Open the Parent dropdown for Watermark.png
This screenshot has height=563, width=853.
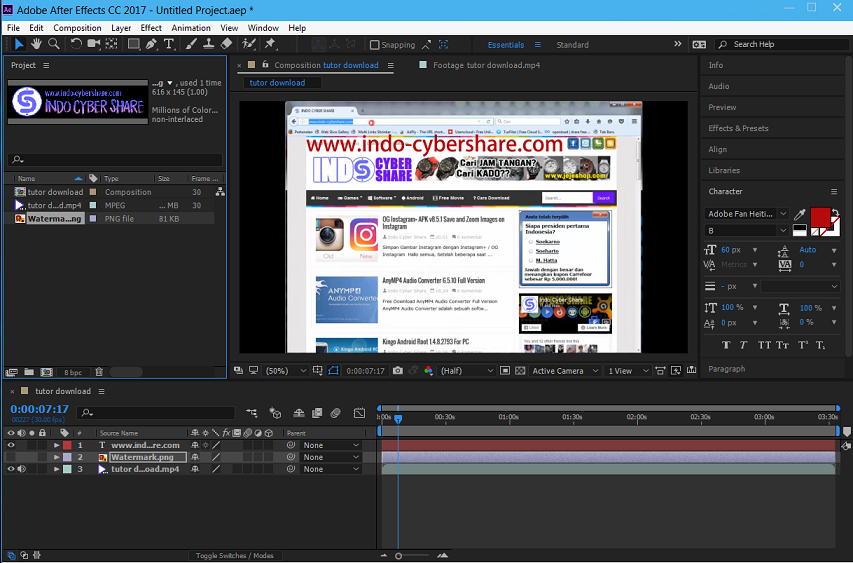coord(331,457)
